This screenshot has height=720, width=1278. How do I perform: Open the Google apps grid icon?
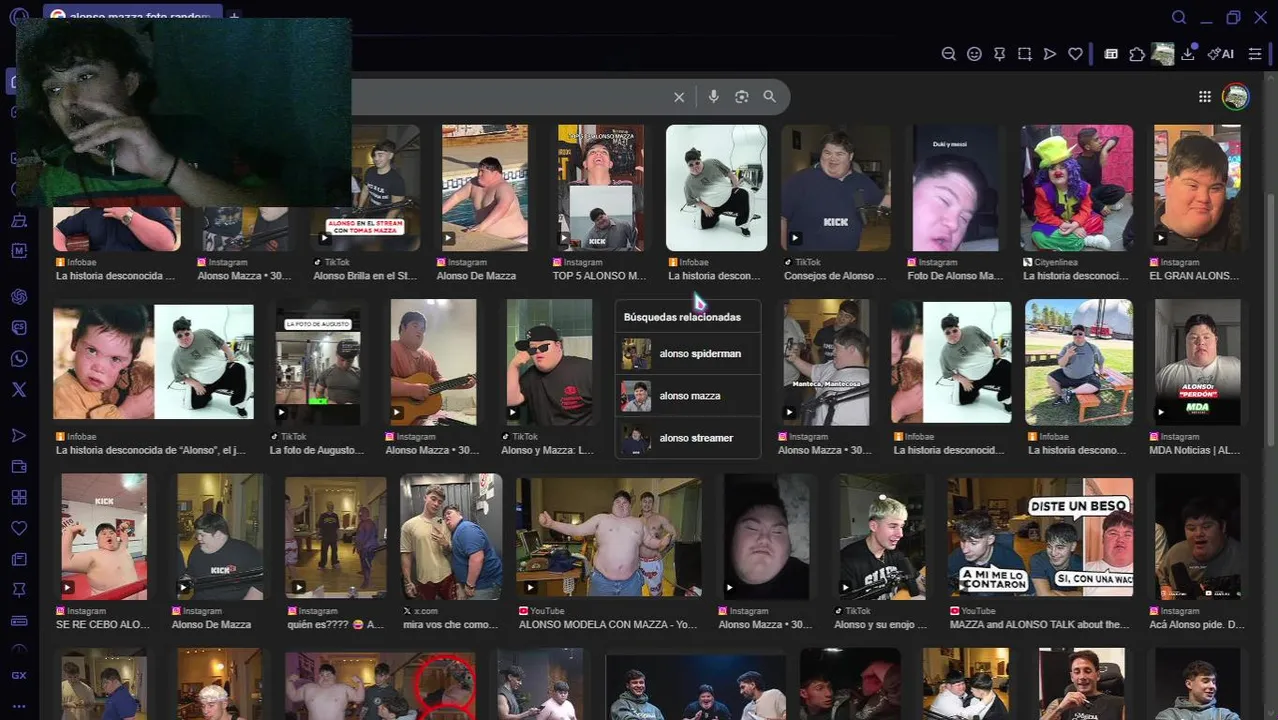pyautogui.click(x=1205, y=97)
